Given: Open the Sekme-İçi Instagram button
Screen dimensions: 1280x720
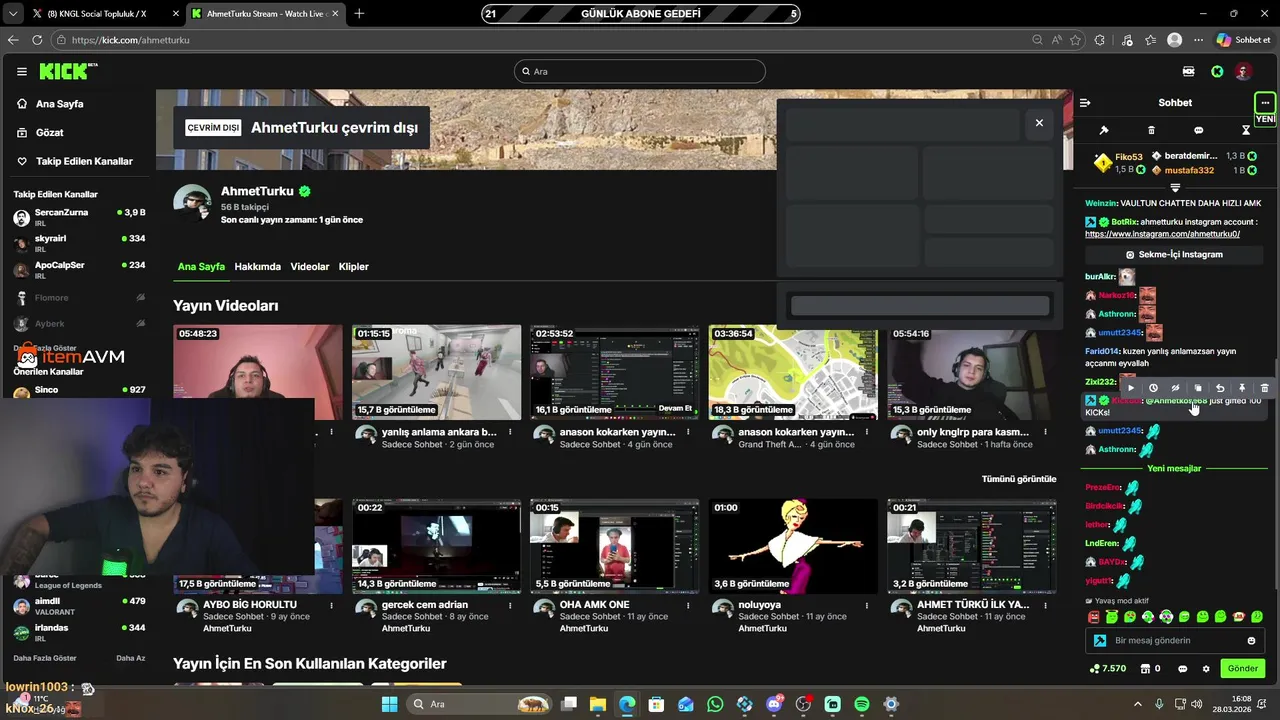Looking at the screenshot, I should pos(1175,254).
